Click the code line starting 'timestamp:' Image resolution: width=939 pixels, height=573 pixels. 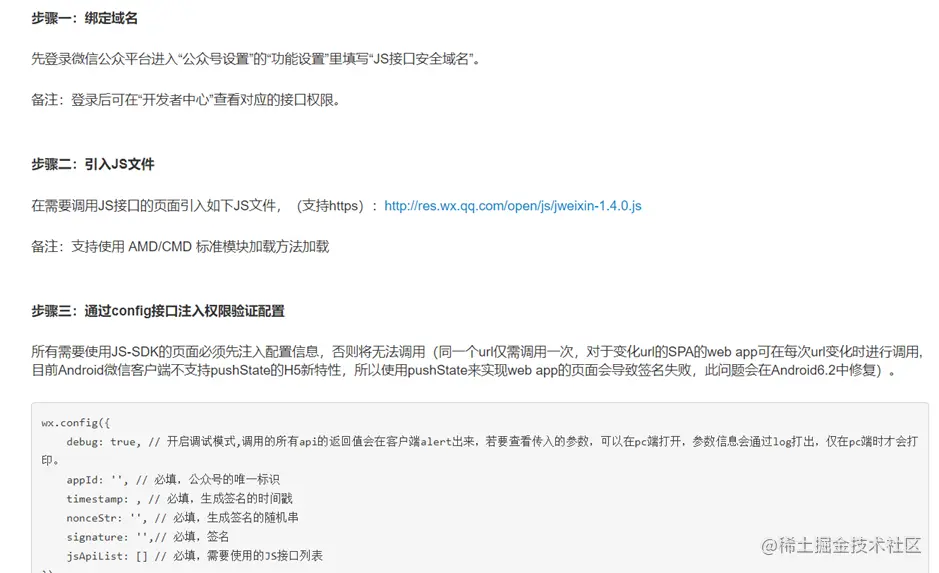point(180,499)
